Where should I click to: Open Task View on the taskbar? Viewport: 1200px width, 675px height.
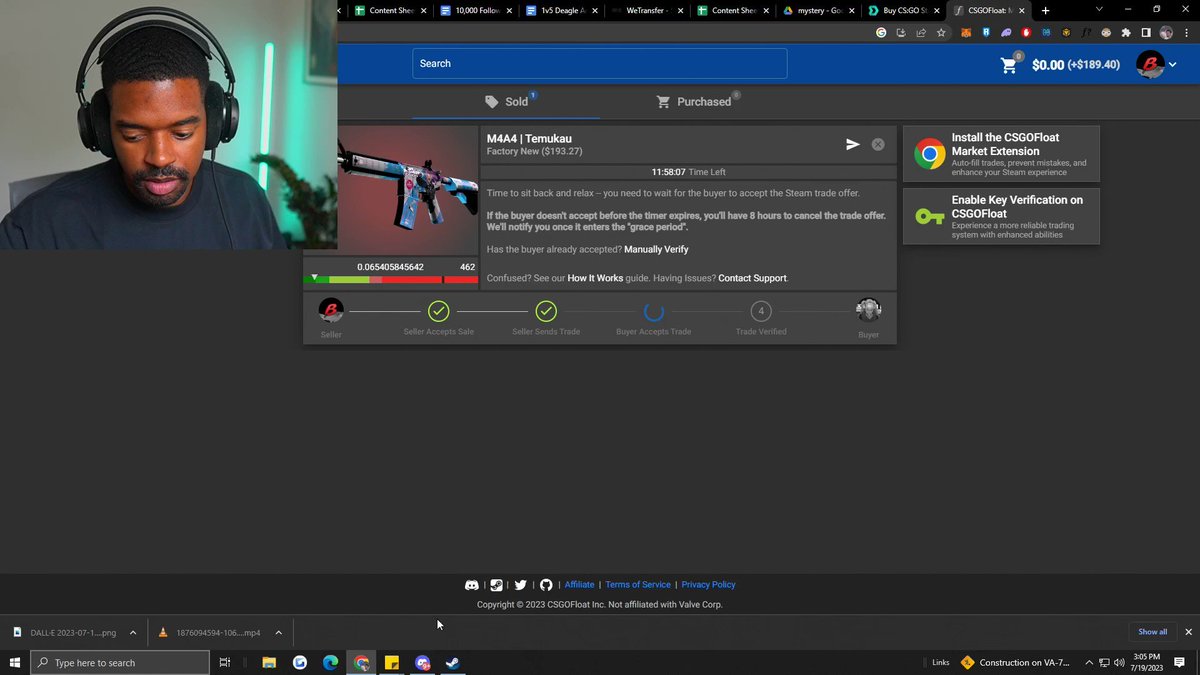[225, 662]
